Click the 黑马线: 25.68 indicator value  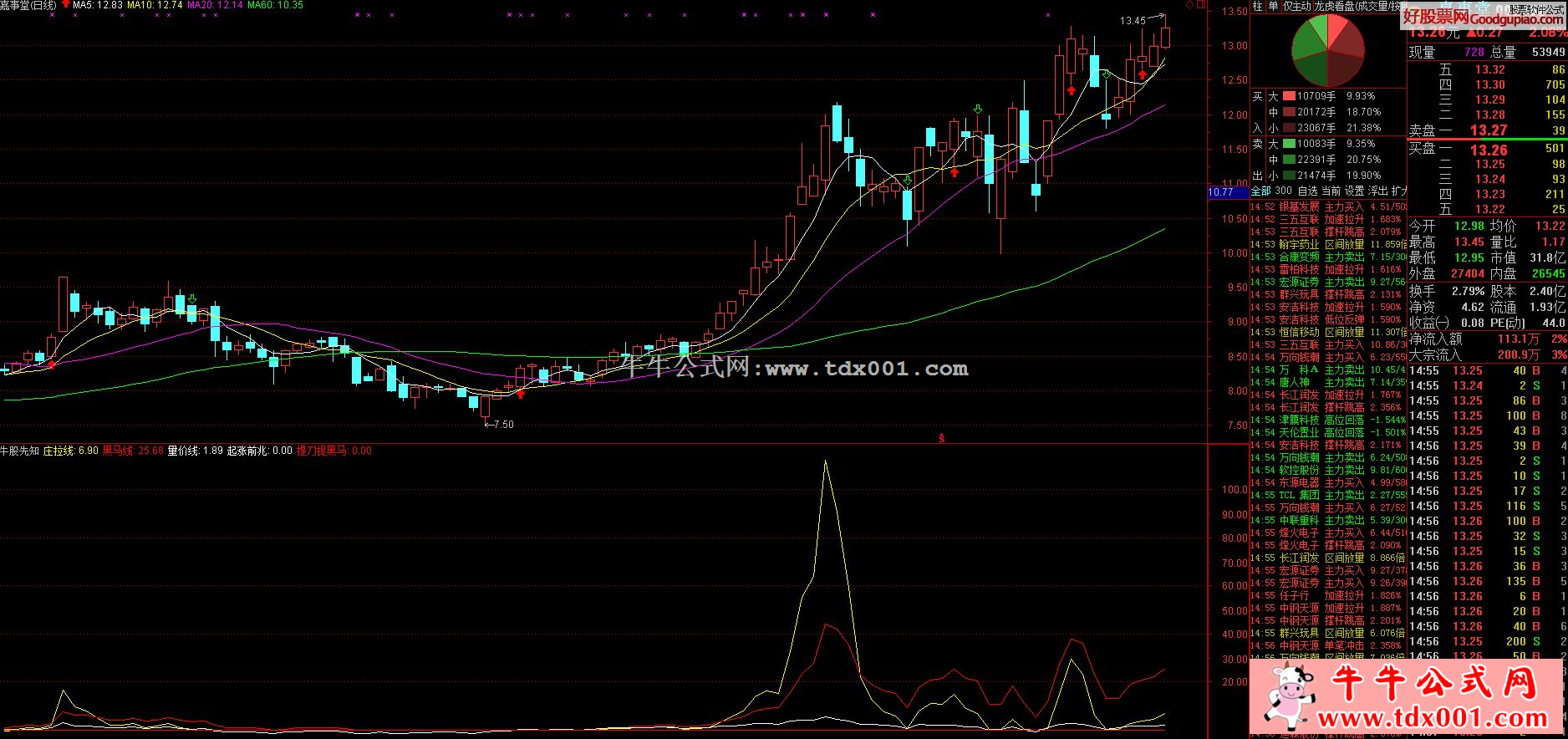tap(133, 451)
